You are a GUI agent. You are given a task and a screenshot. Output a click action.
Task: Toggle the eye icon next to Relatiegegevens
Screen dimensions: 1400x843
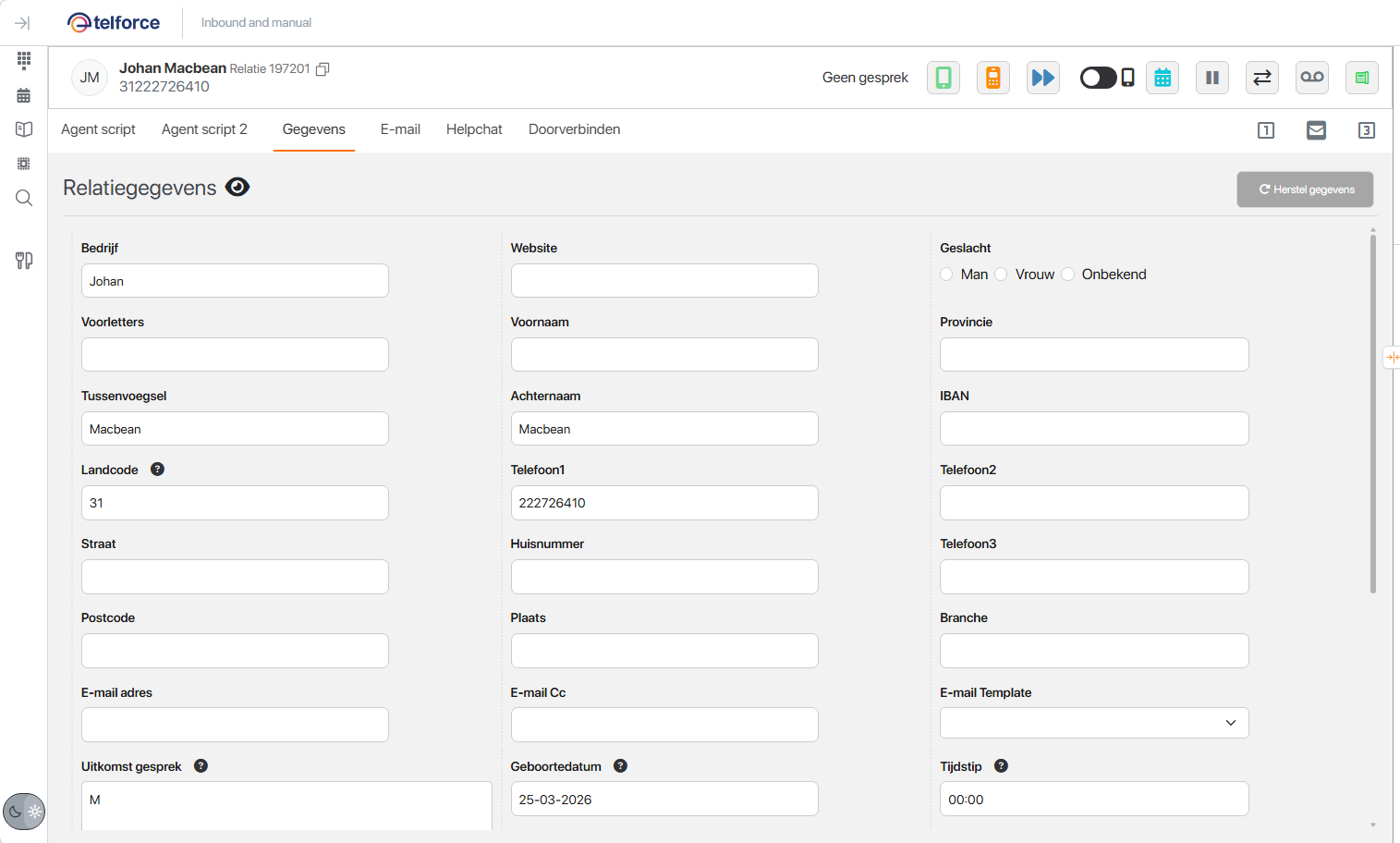(237, 188)
